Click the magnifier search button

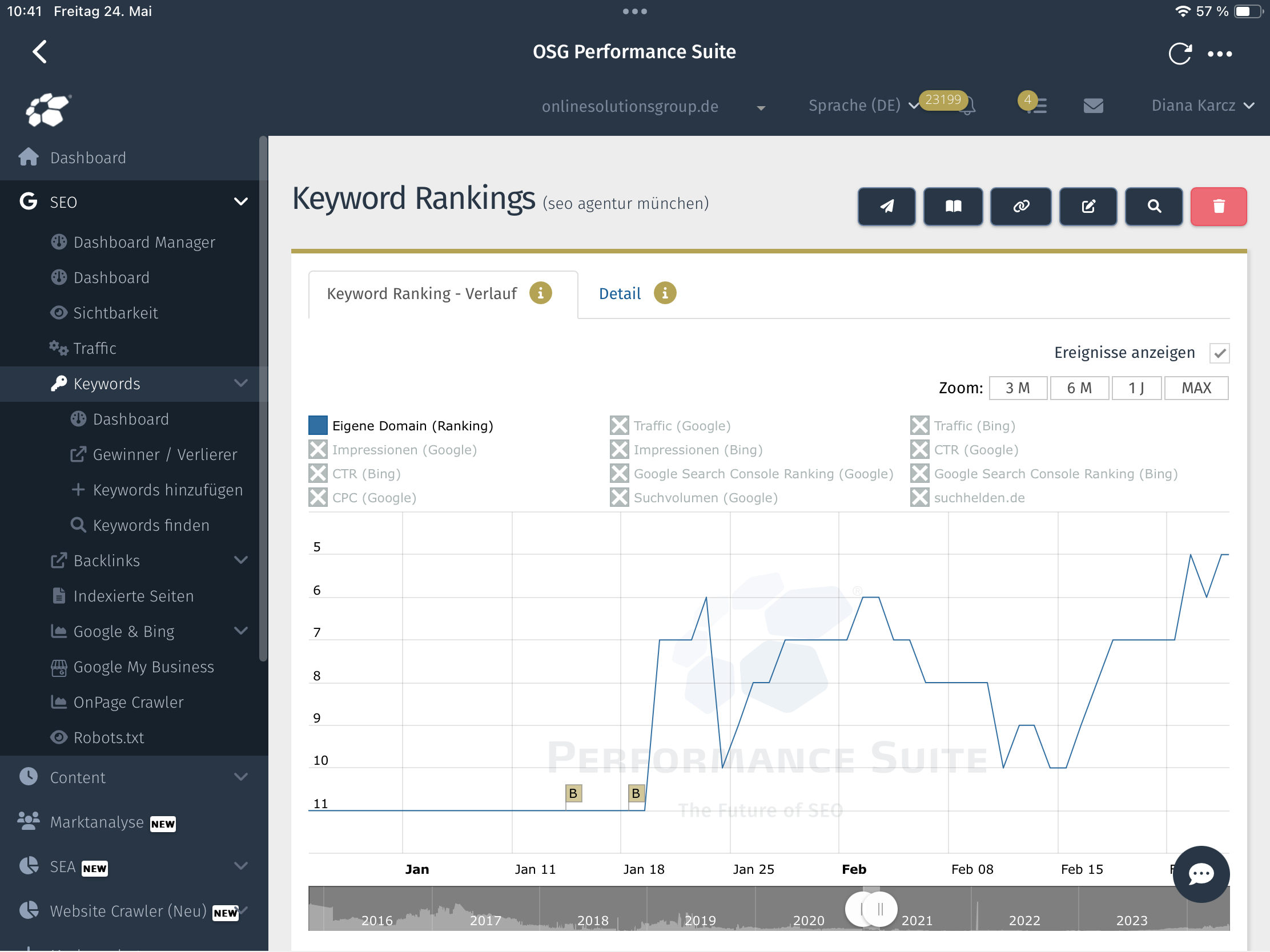1154,206
